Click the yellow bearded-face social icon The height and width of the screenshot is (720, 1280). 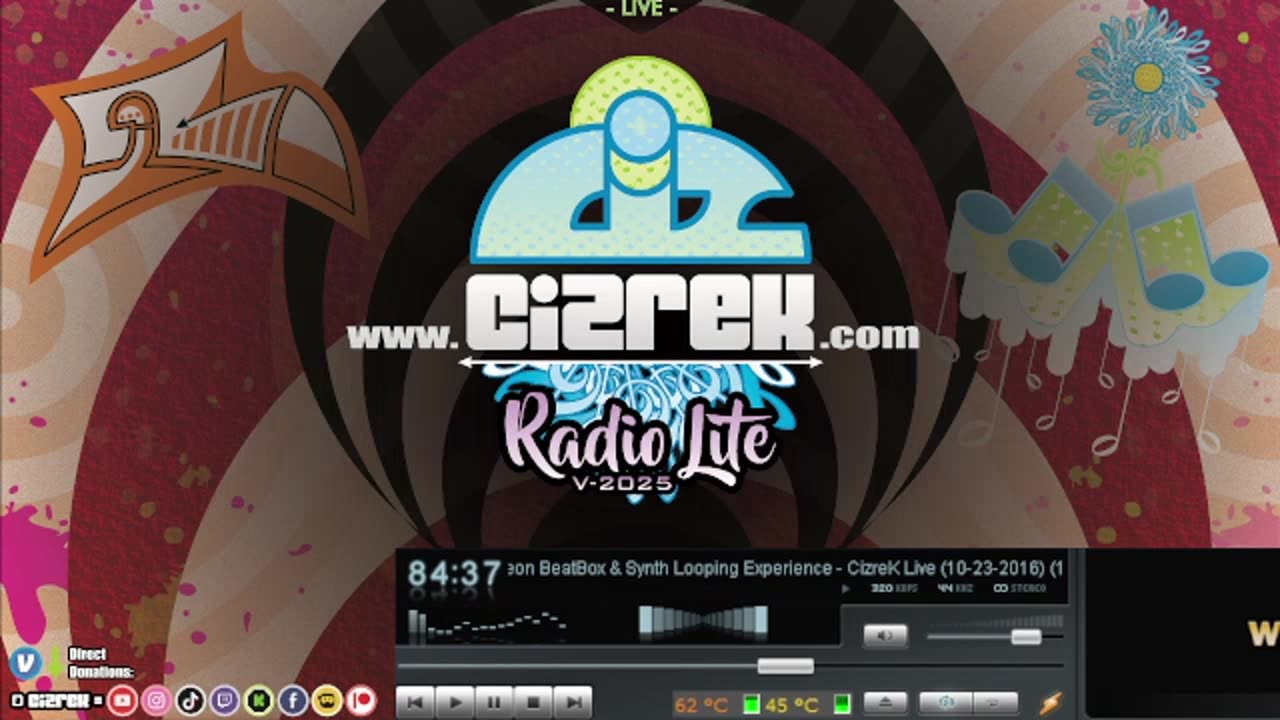click(x=327, y=700)
